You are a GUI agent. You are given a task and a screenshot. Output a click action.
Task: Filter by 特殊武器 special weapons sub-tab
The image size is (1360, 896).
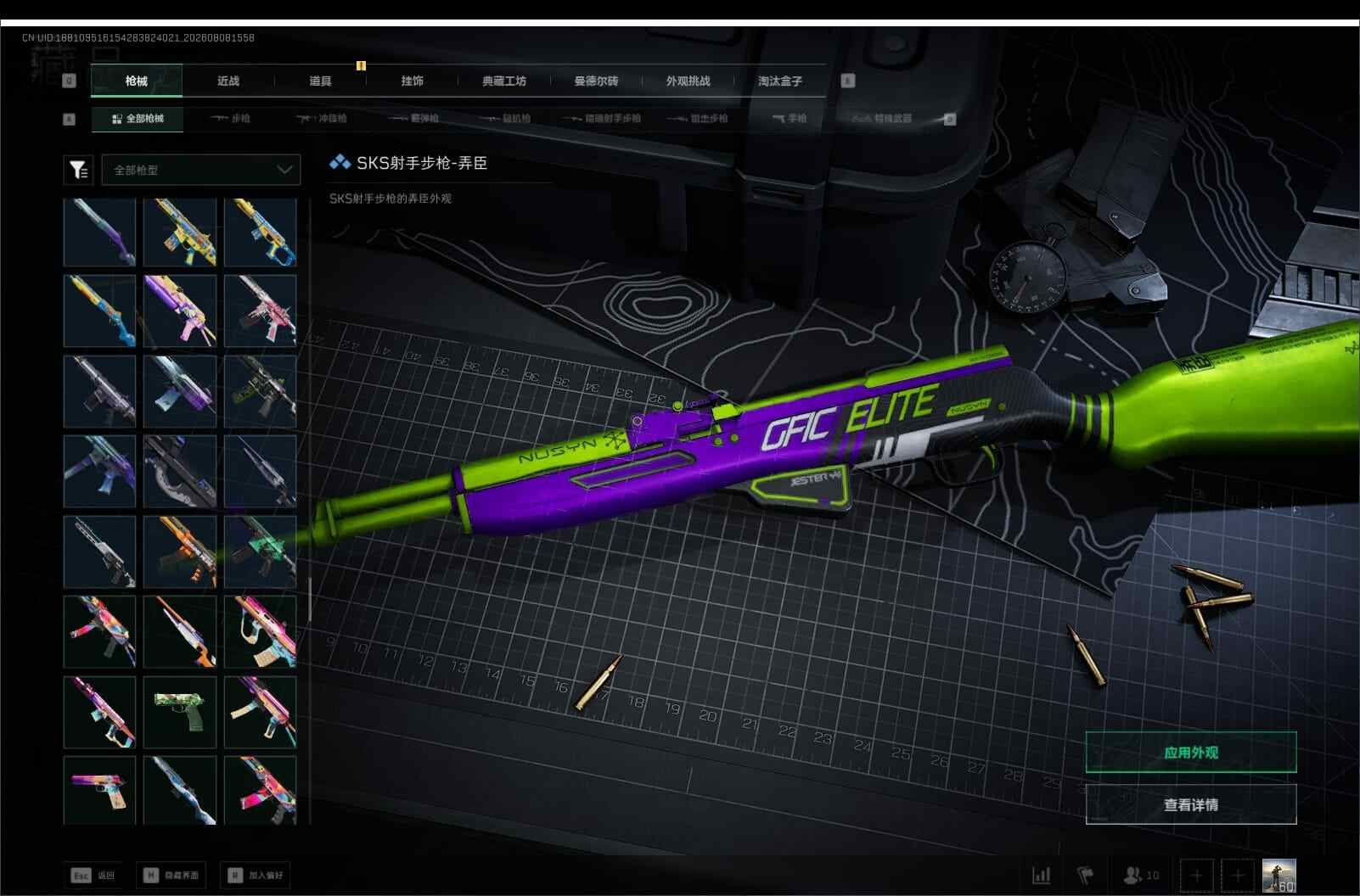[883, 119]
